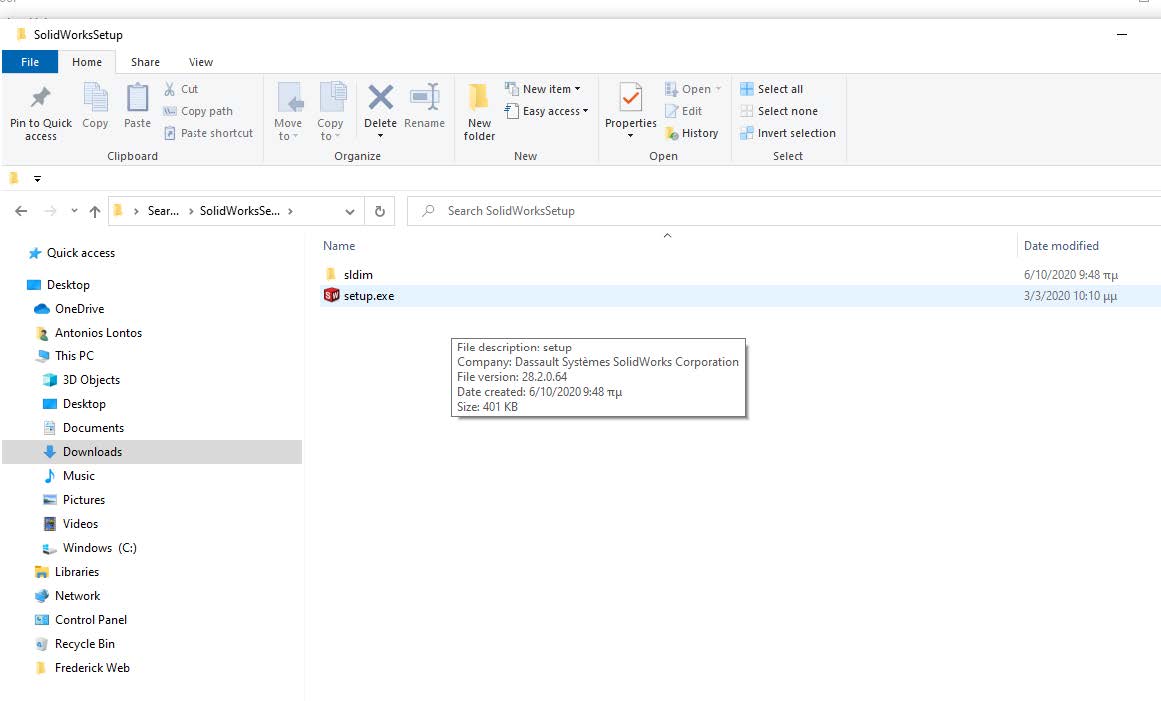This screenshot has width=1161, height=701.
Task: Open the Recent locations dropdown arrow
Action: [74, 211]
